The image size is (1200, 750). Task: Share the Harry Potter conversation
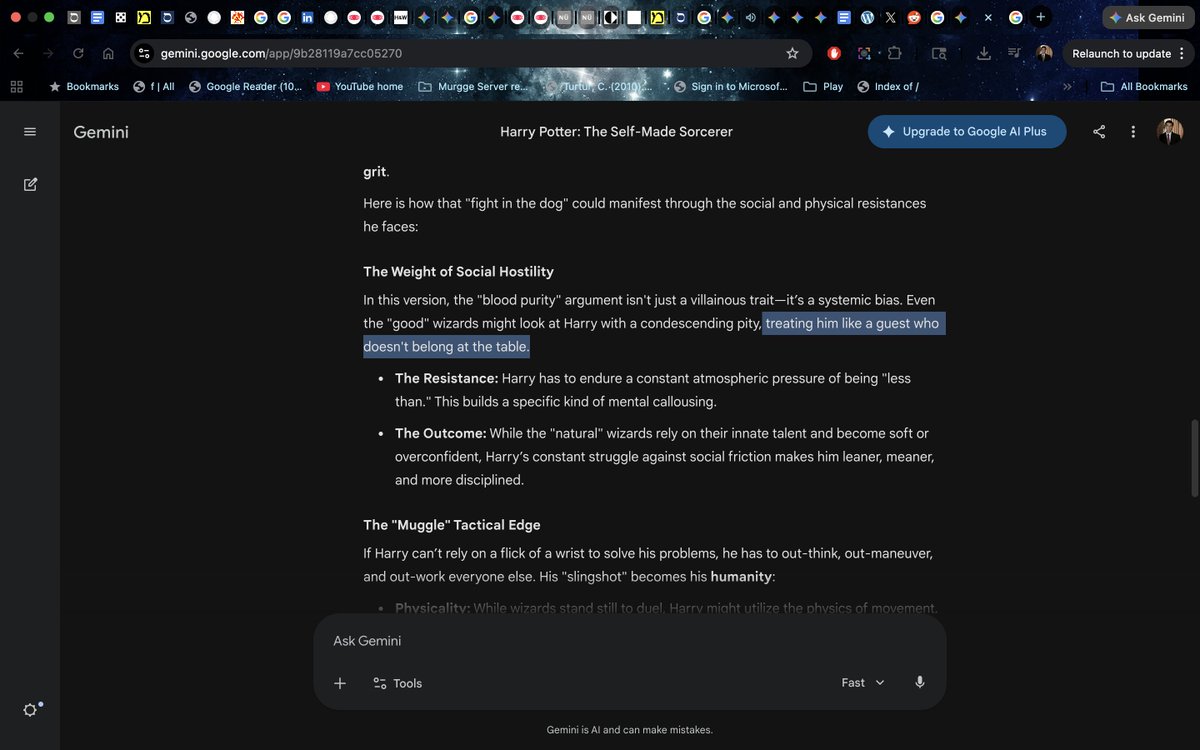pyautogui.click(x=1099, y=132)
